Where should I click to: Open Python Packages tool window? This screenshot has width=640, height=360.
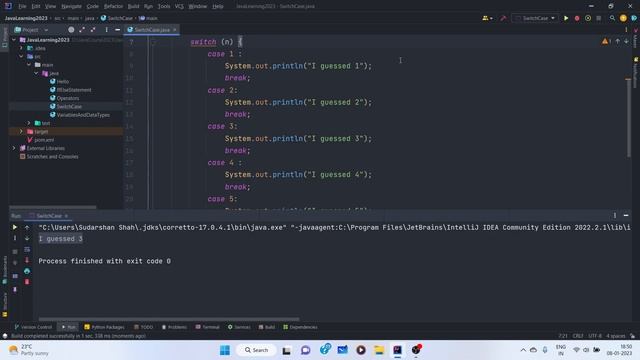pos(104,327)
